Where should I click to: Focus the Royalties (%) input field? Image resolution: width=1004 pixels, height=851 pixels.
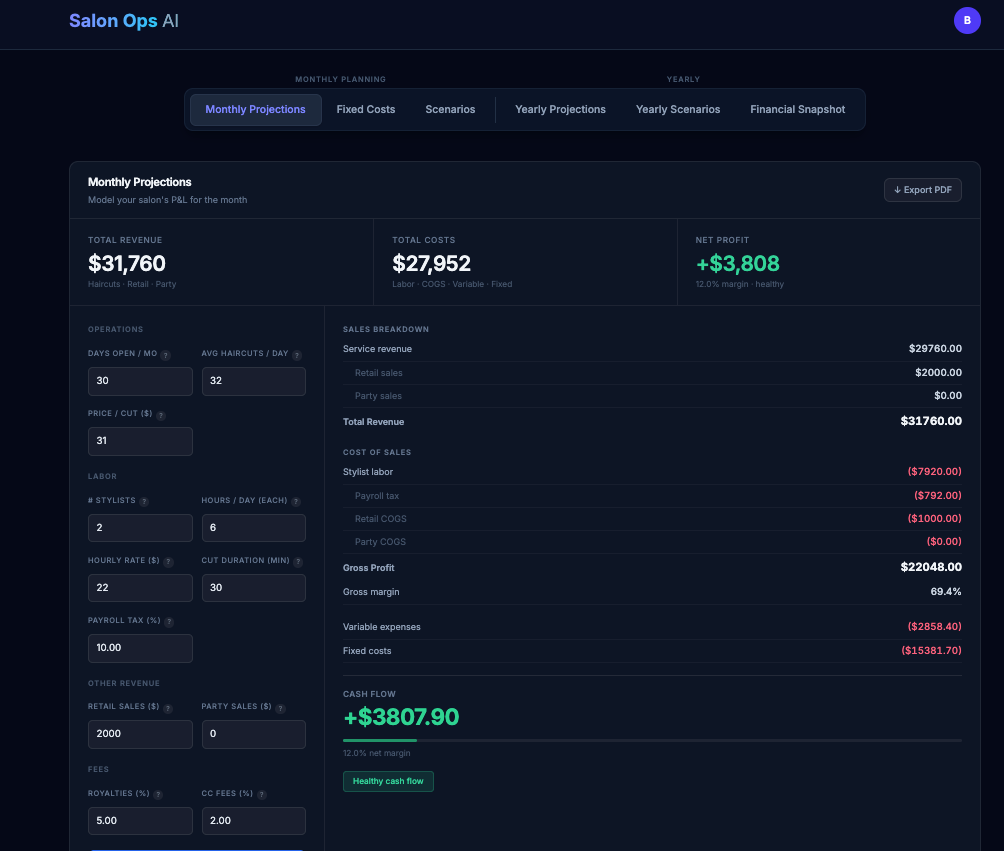pyautogui.click(x=140, y=821)
